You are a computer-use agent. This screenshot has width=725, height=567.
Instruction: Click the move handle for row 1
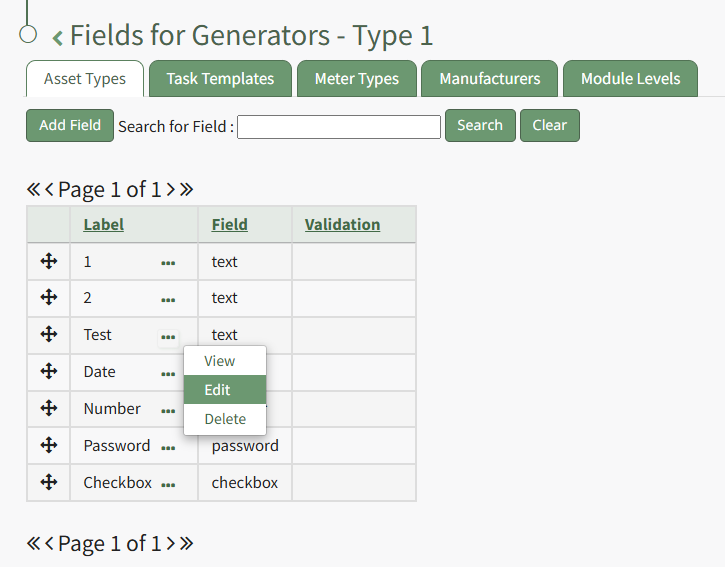pyautogui.click(x=48, y=261)
